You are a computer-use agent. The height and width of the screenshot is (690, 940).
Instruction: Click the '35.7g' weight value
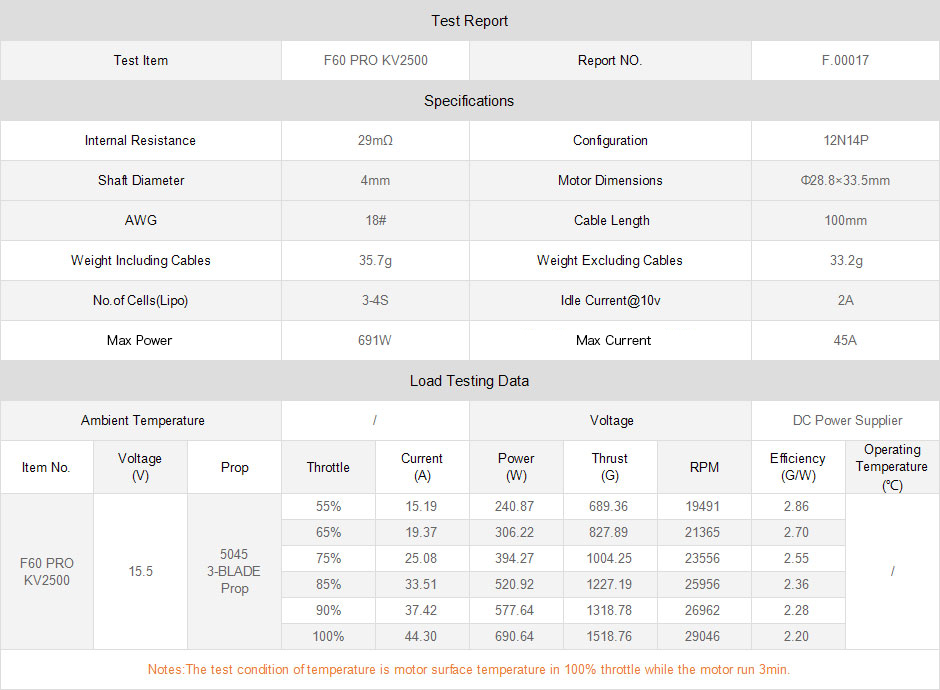375,260
